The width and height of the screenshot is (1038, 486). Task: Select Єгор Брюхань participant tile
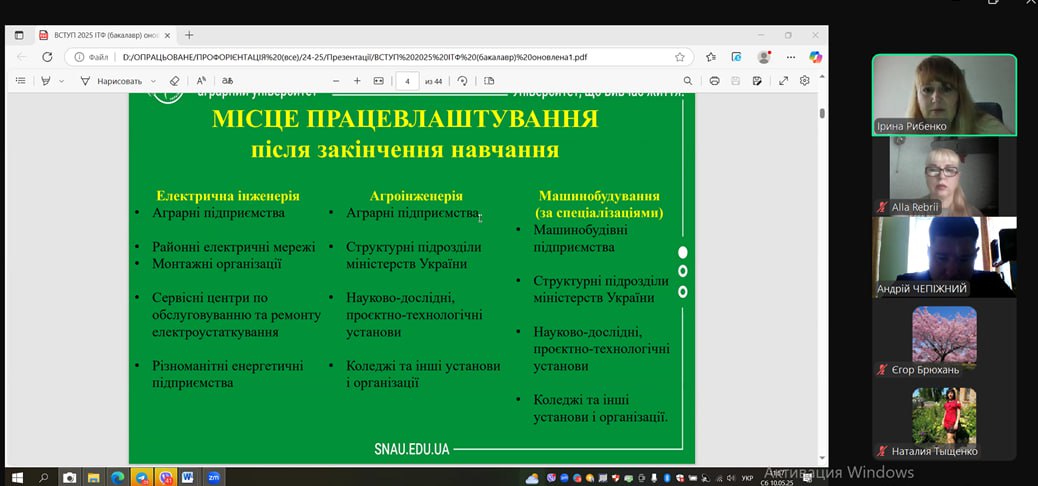944,340
